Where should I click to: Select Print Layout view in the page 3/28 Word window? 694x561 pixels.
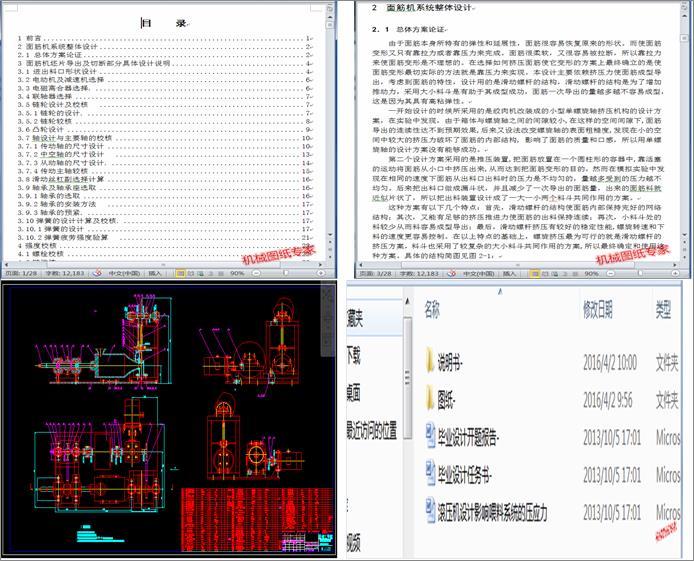click(535, 274)
